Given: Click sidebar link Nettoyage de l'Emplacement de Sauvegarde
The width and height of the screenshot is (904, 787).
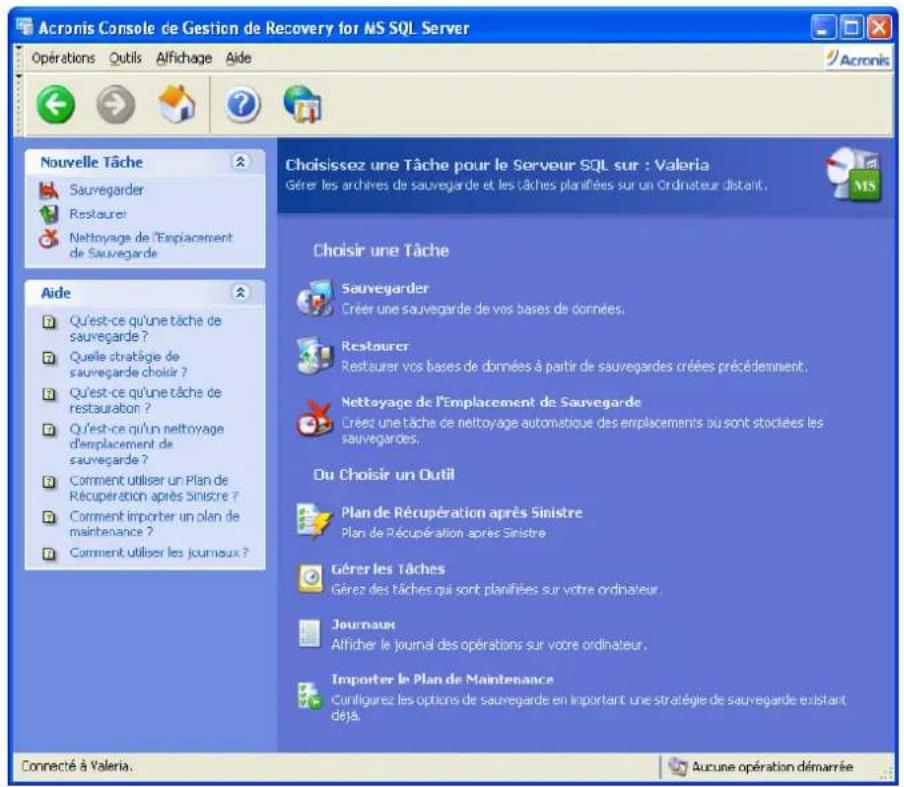Looking at the screenshot, I should pos(151,245).
